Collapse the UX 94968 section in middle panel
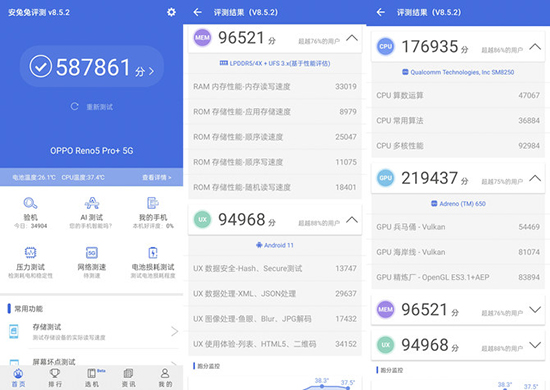Screen dimensions: 550x390 tap(352, 220)
